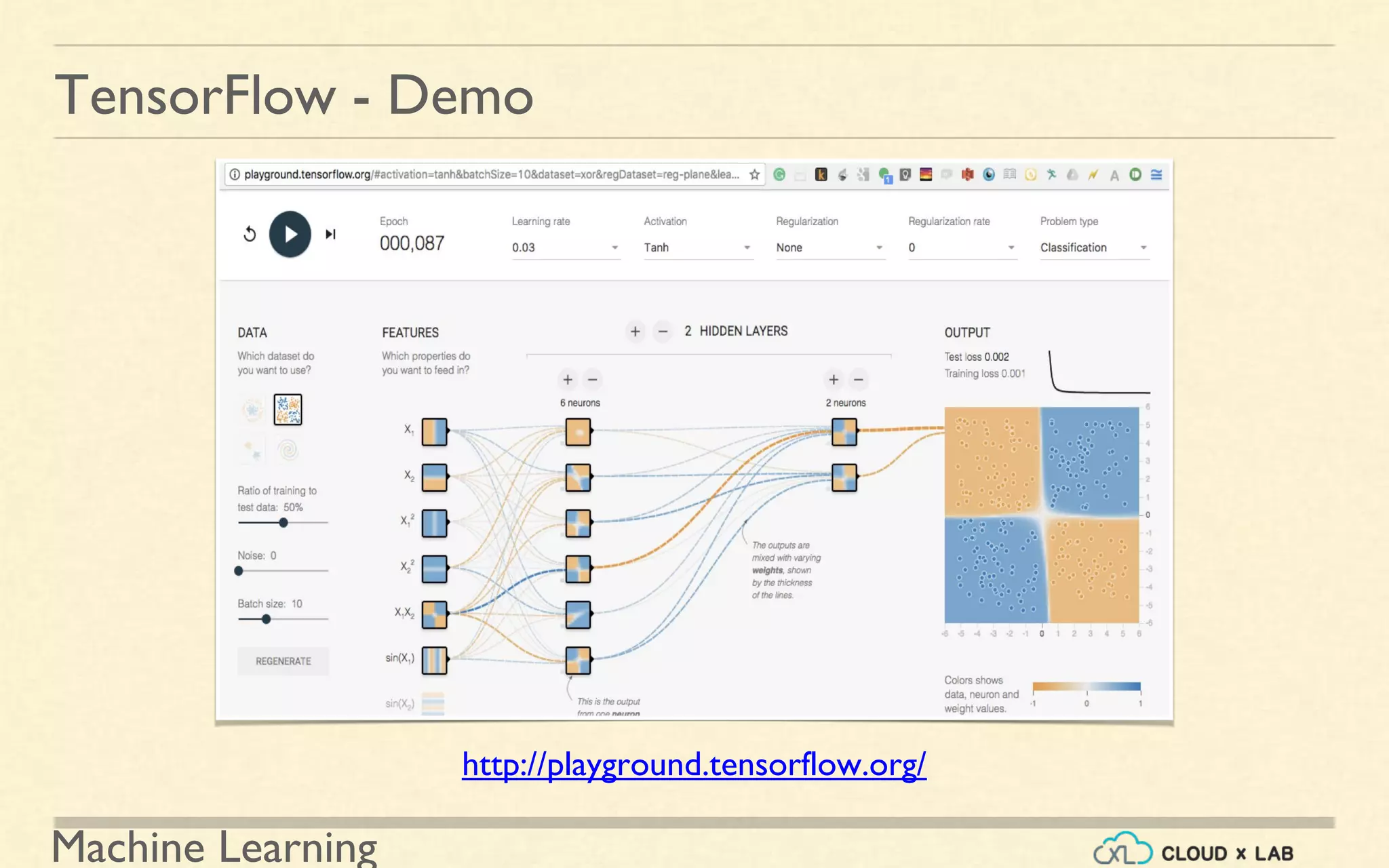Adjust the training to test ratio slider

click(283, 523)
